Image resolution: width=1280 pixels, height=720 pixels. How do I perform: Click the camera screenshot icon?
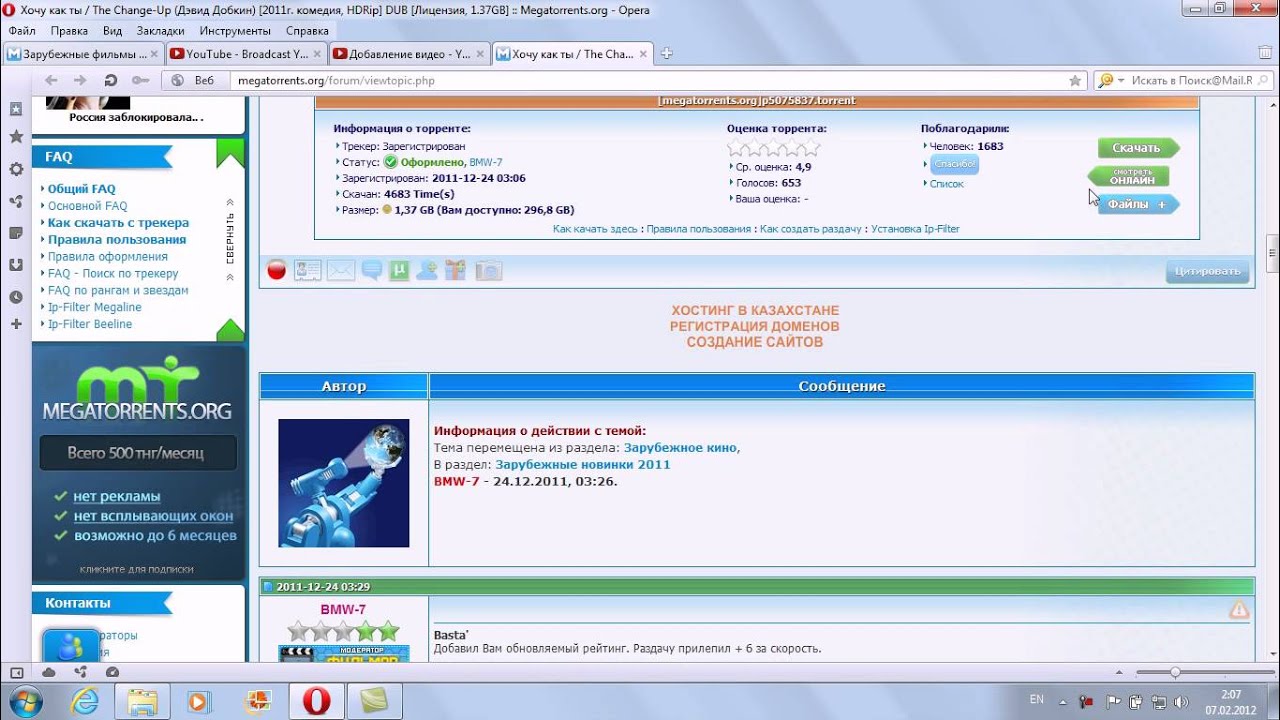point(488,270)
